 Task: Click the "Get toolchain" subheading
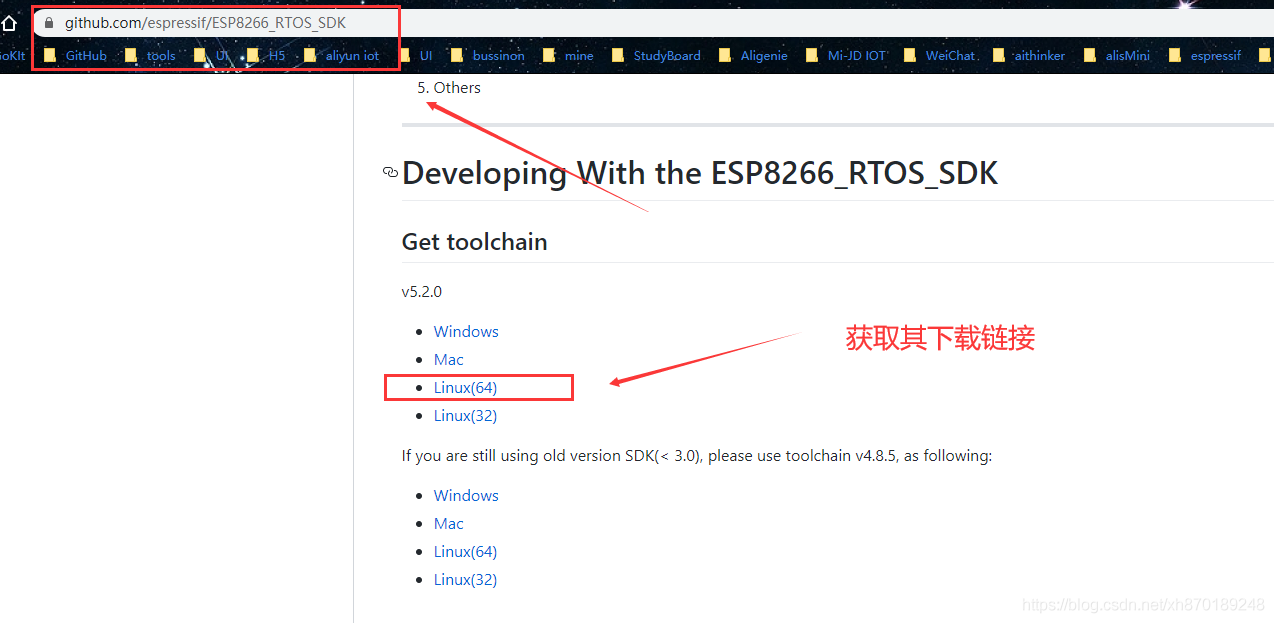click(474, 242)
